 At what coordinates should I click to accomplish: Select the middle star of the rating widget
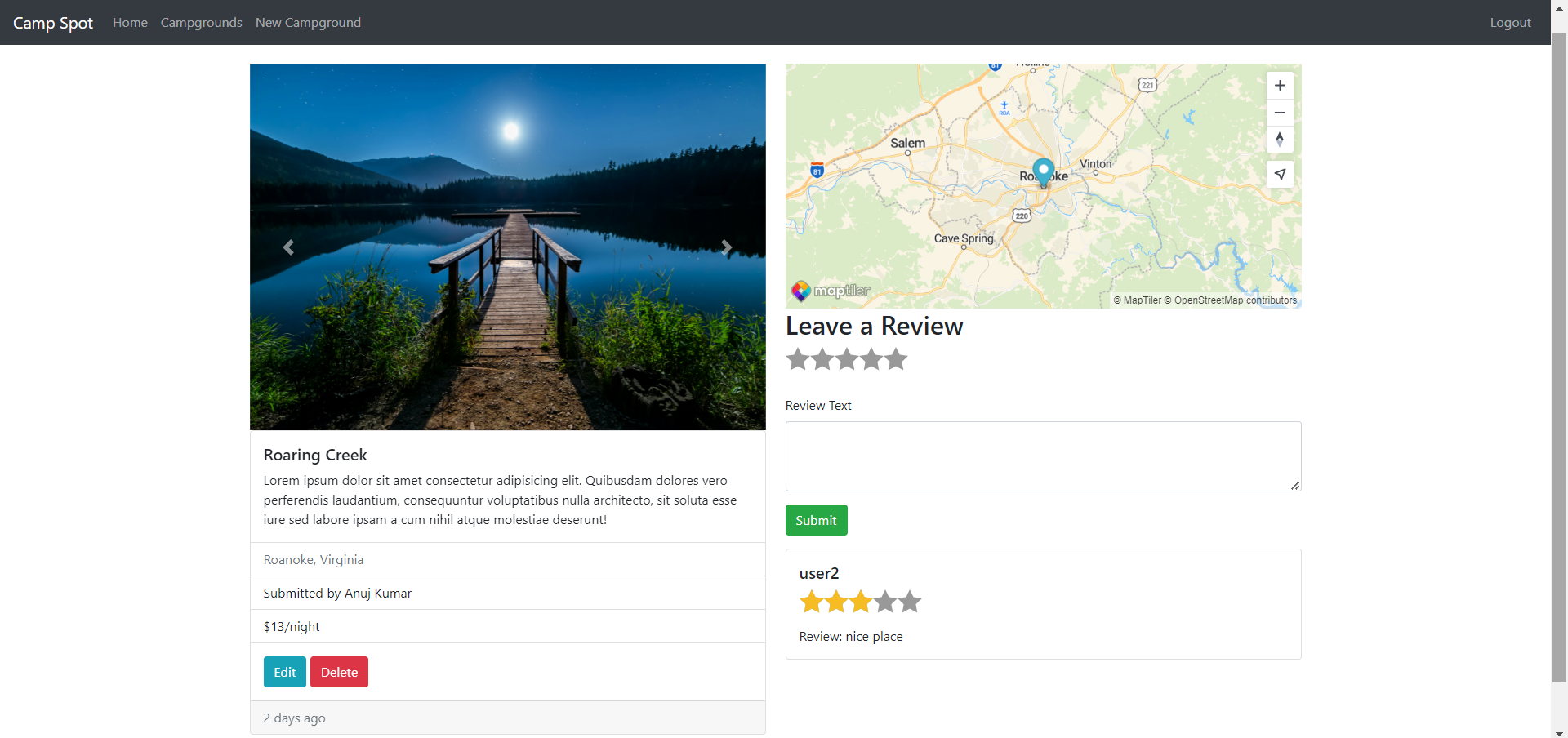point(847,359)
